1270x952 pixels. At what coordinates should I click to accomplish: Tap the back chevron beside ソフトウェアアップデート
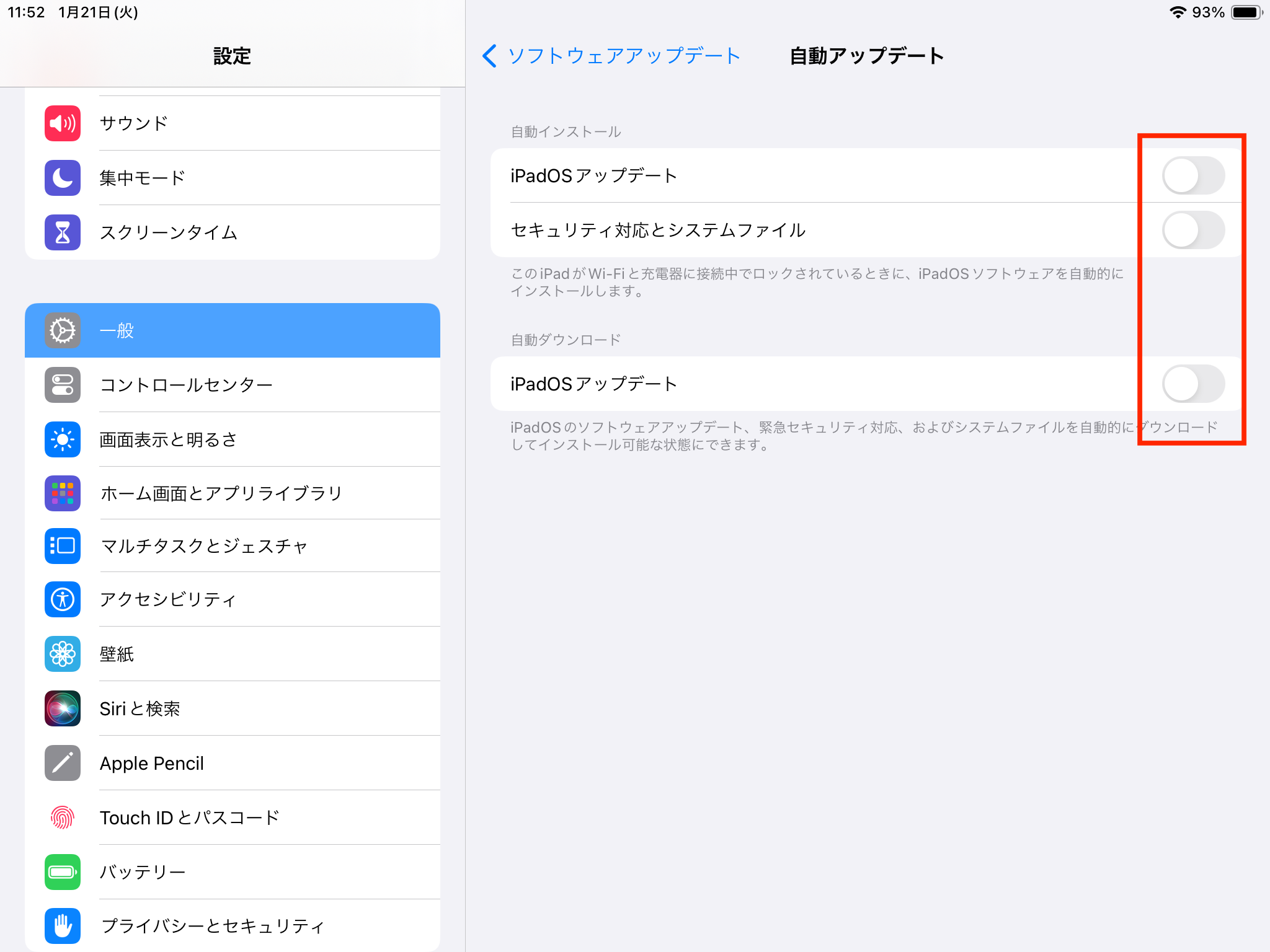489,56
